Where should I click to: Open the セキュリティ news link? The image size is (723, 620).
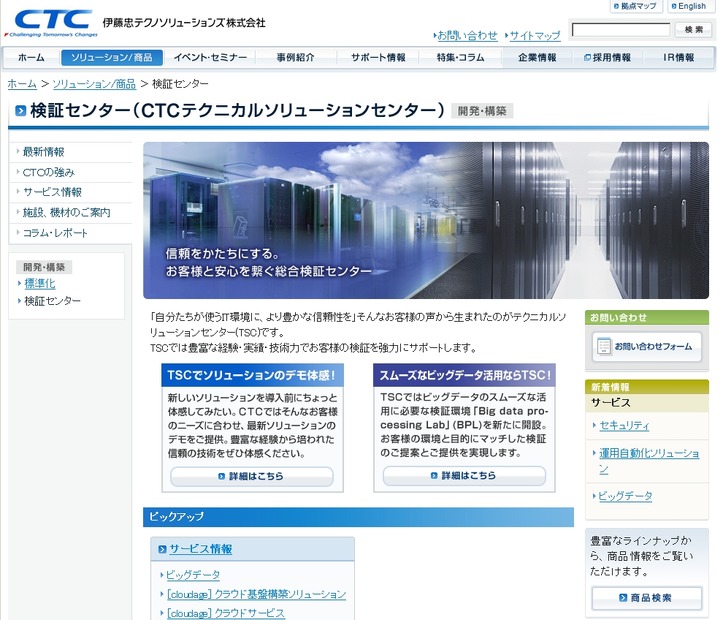624,425
